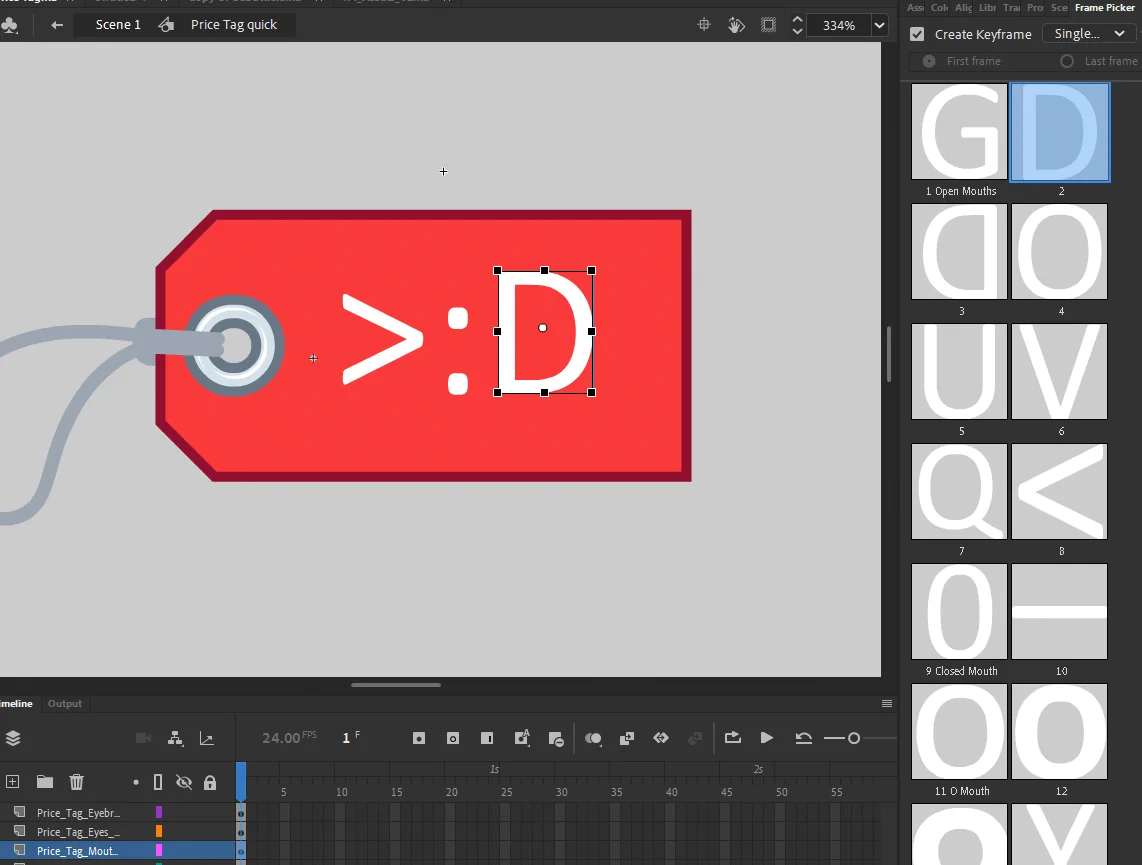Step back one frame with curved arrow
Image resolution: width=1142 pixels, height=865 pixels.
click(x=803, y=738)
